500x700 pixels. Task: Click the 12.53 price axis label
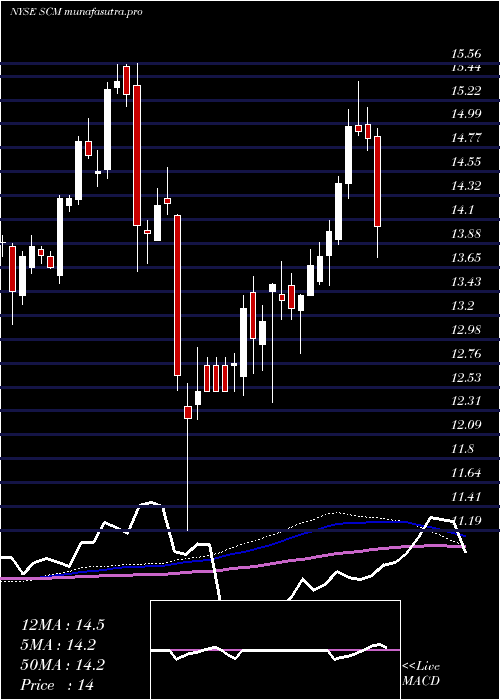[466, 378]
